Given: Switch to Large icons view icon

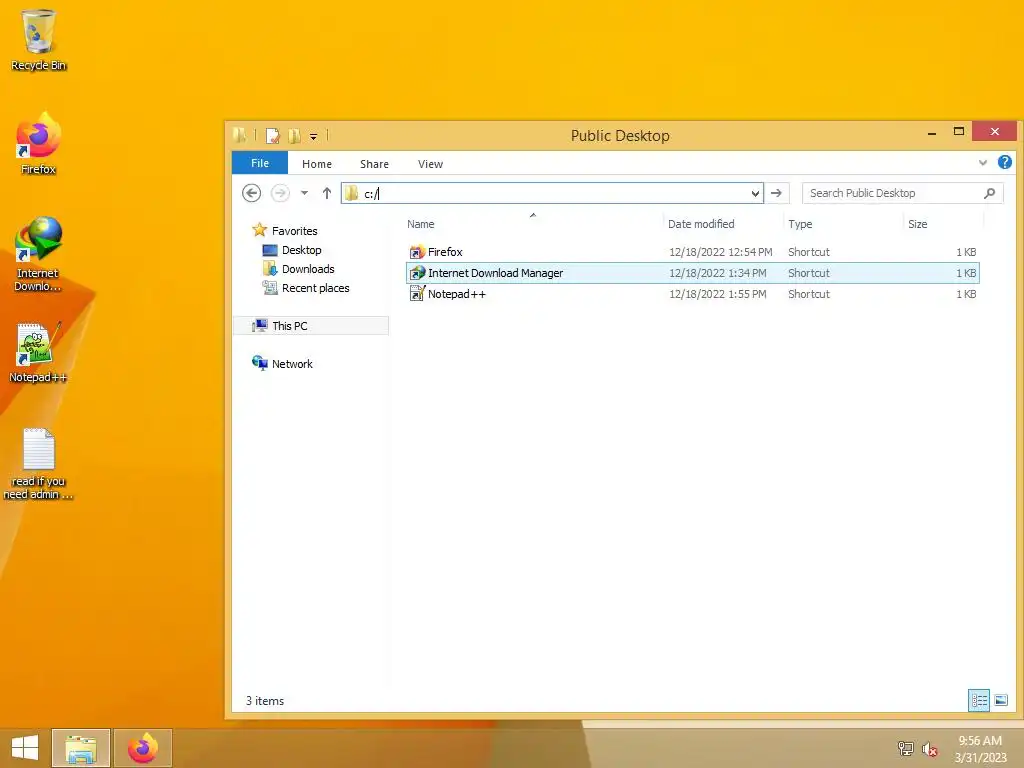Looking at the screenshot, I should (1000, 701).
